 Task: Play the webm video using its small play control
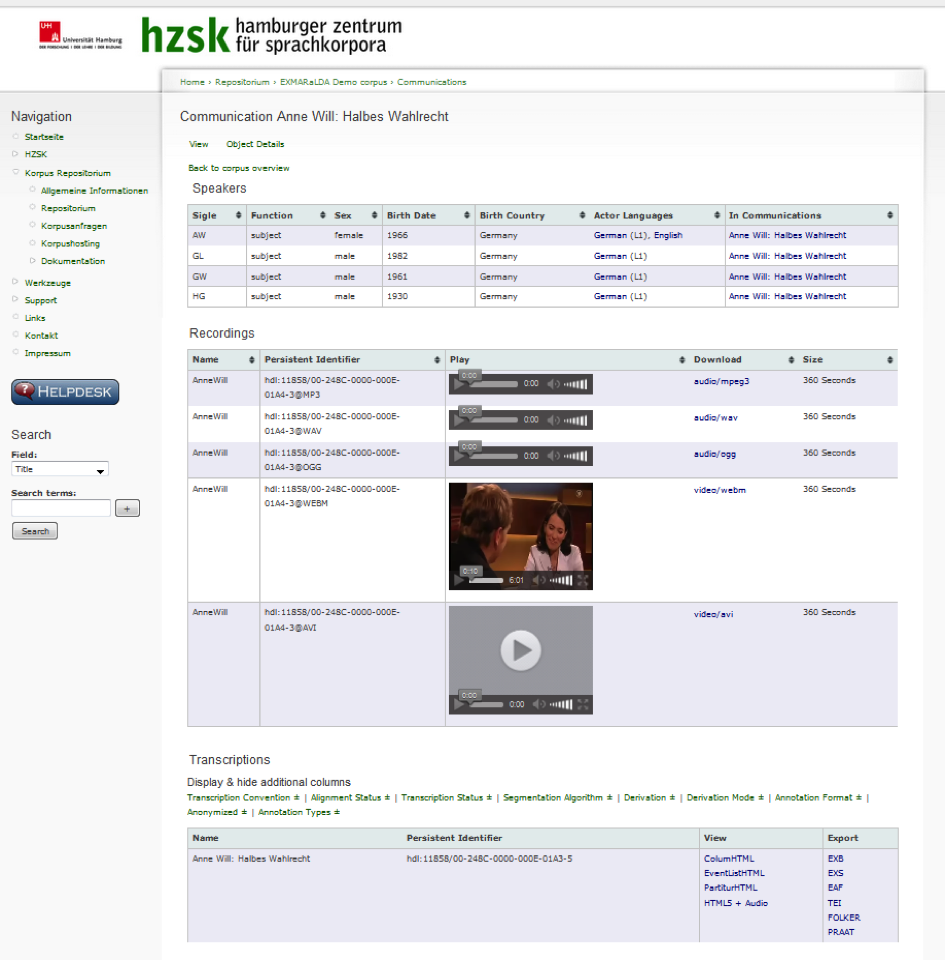pos(459,580)
